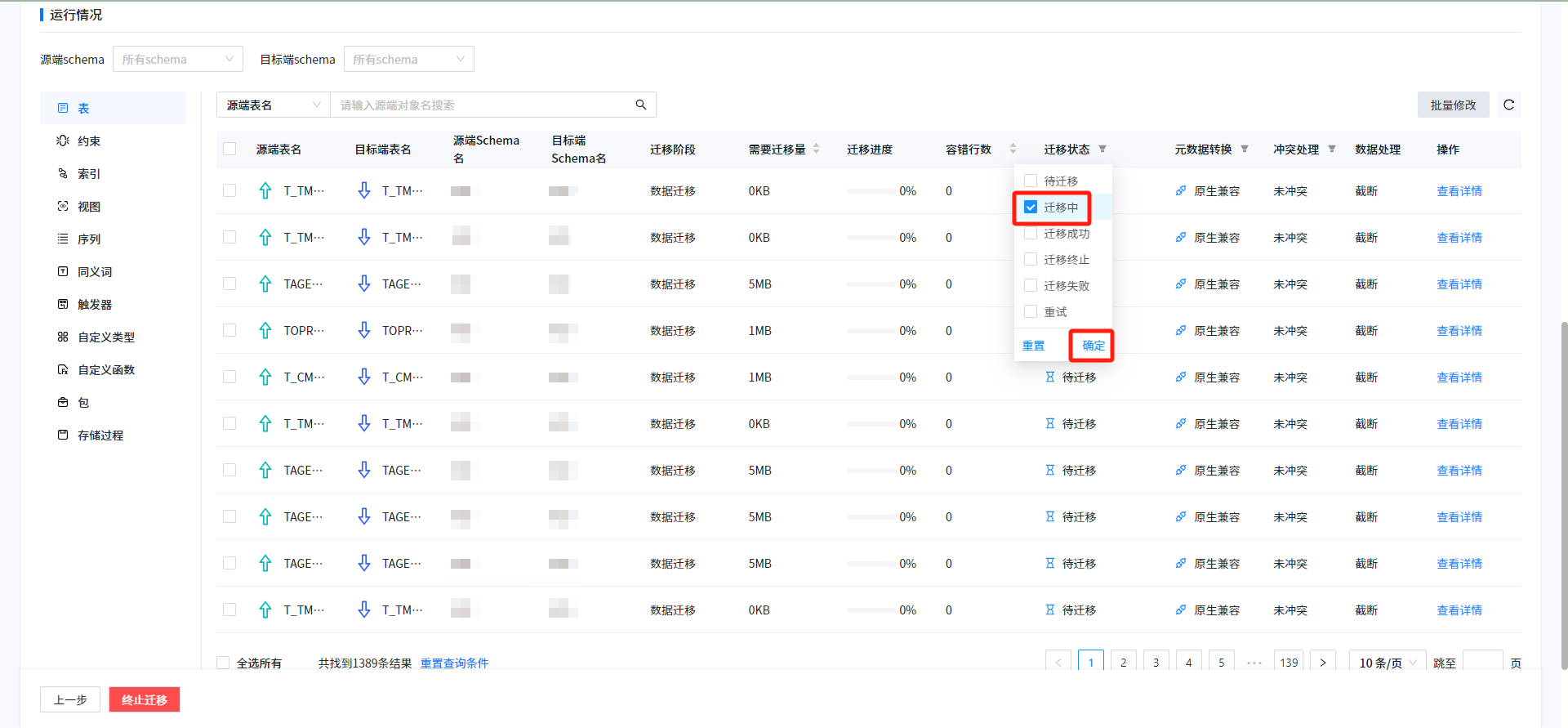The width and height of the screenshot is (1568, 728).
Task: Open 查看详情 for the T_CM row
Action: [1459, 377]
